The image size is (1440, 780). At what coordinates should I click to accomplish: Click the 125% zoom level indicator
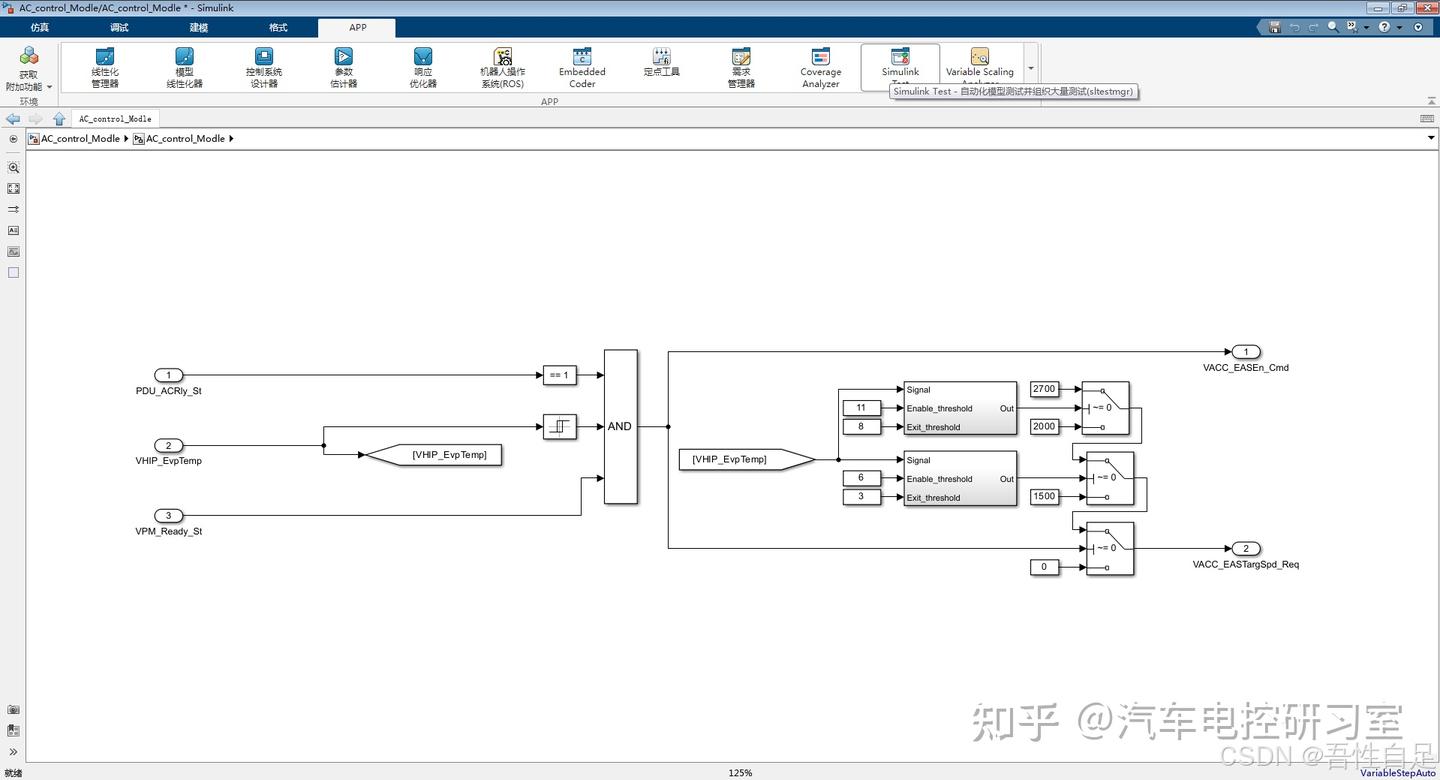[740, 772]
